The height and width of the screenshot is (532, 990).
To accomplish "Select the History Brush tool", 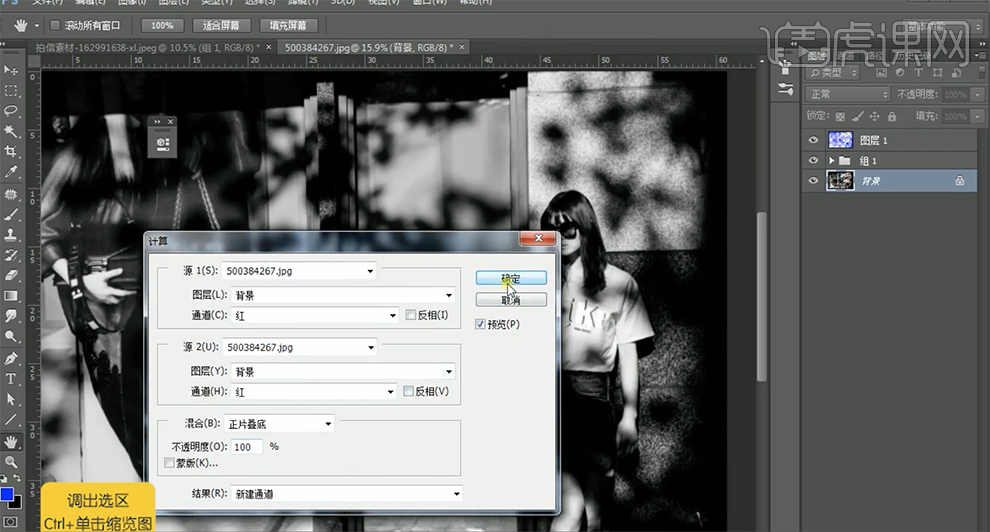I will pyautogui.click(x=11, y=255).
